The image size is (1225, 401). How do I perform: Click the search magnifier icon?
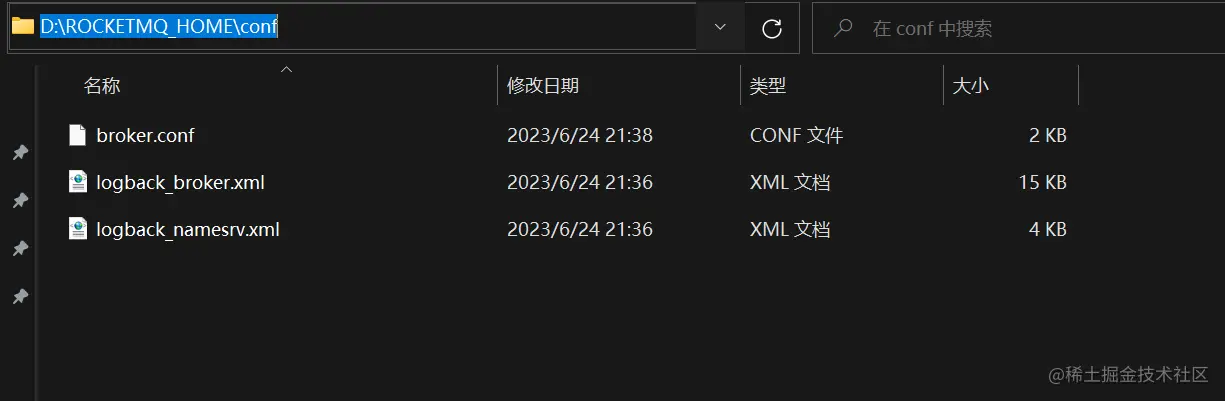pos(844,28)
